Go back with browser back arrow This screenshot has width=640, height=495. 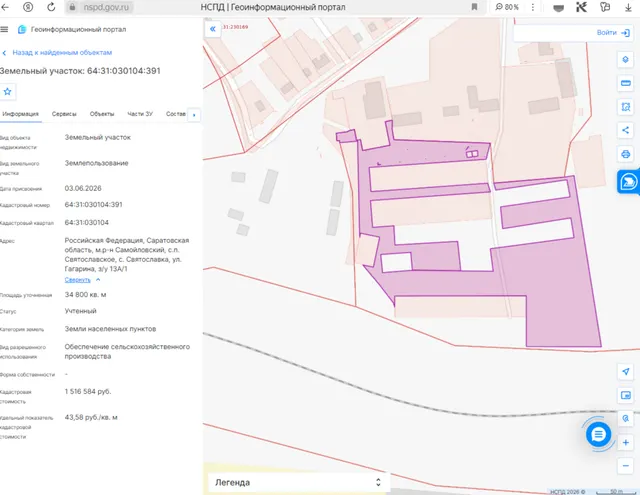tap(5, 7)
